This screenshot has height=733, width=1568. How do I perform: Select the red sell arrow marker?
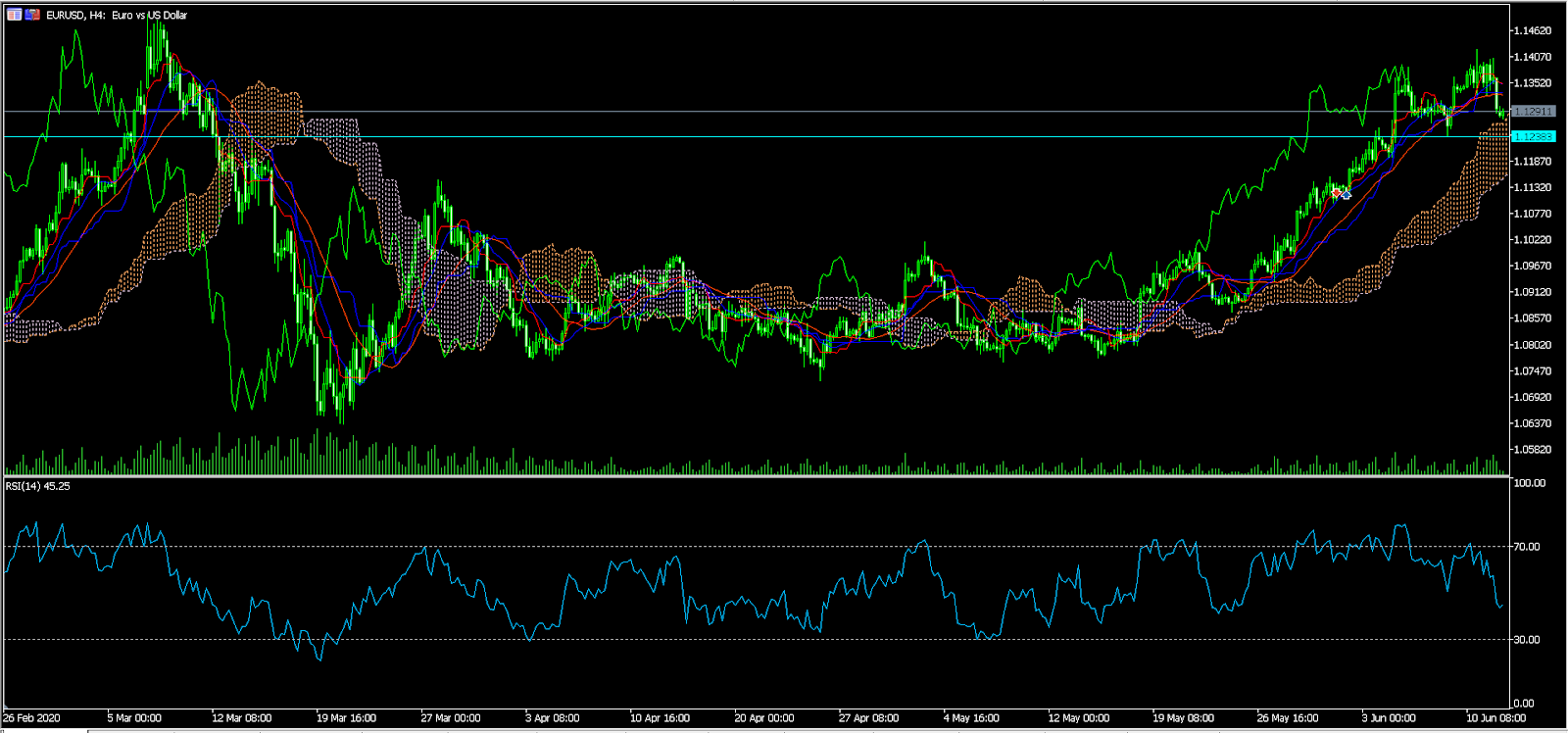tap(1336, 193)
